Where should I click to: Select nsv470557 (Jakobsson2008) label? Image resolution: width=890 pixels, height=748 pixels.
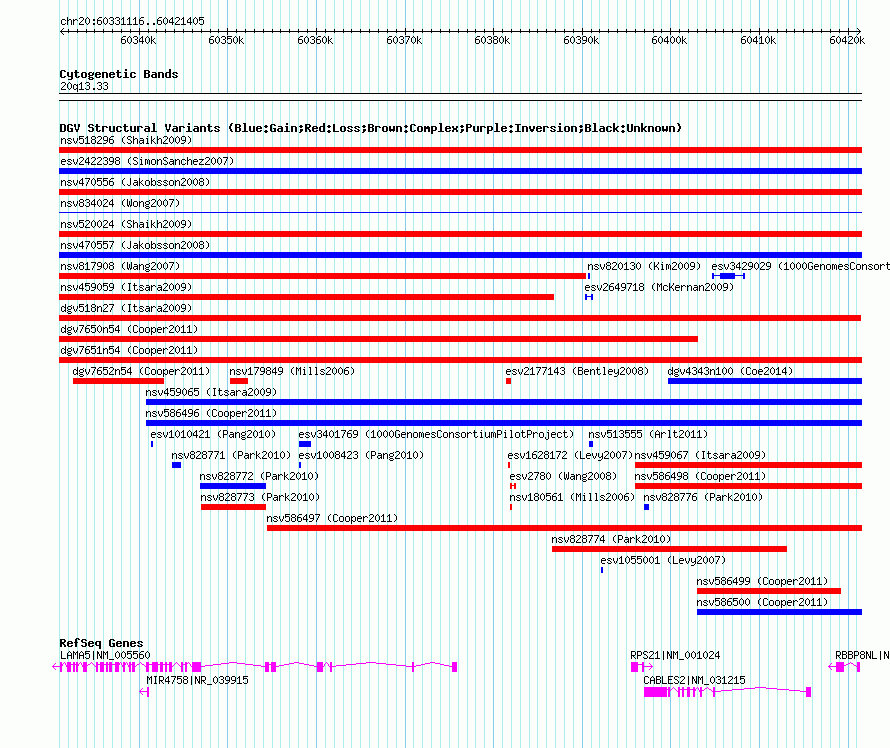coord(135,245)
